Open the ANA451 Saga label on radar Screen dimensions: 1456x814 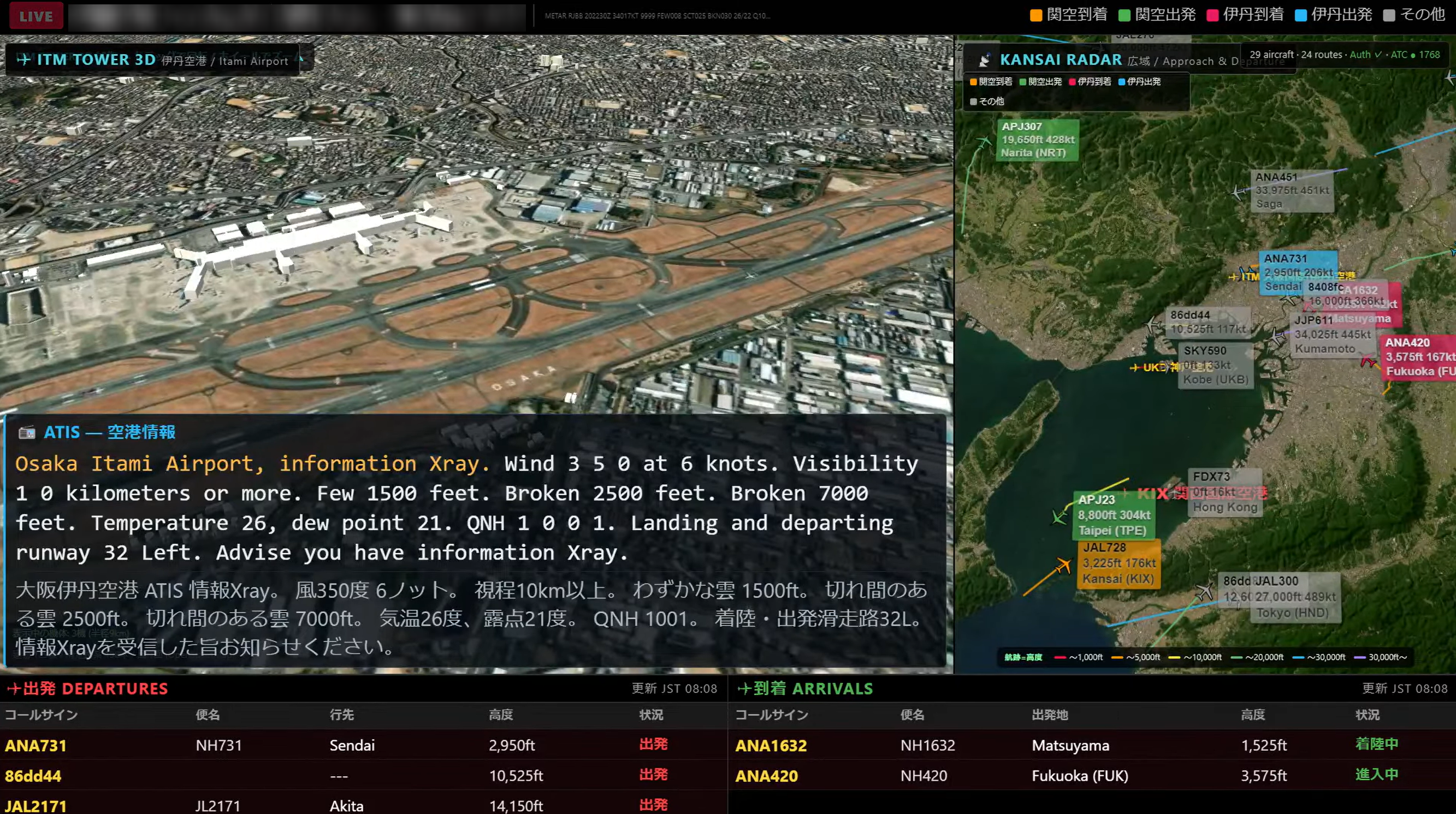[1292, 191]
